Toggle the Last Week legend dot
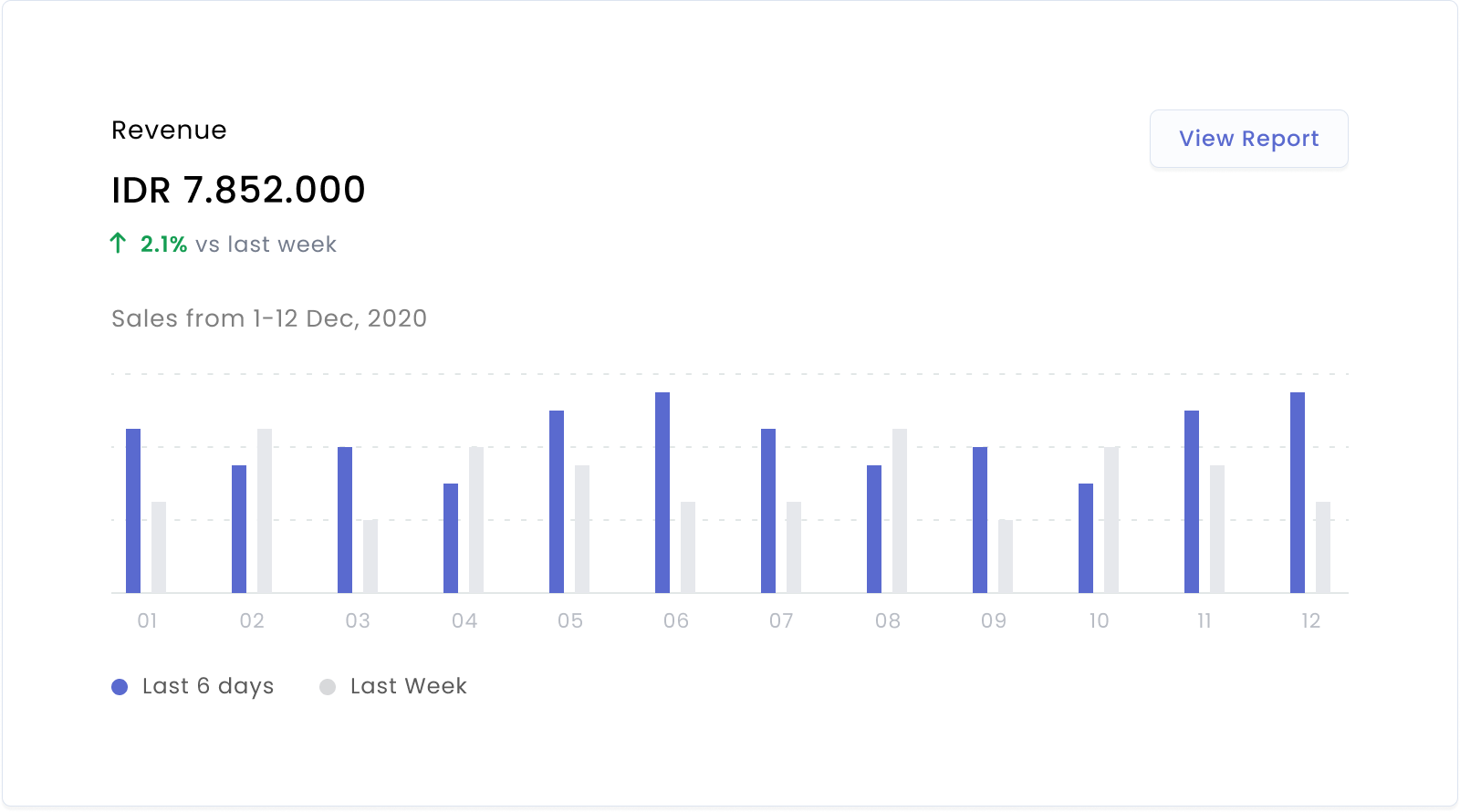 tap(328, 687)
